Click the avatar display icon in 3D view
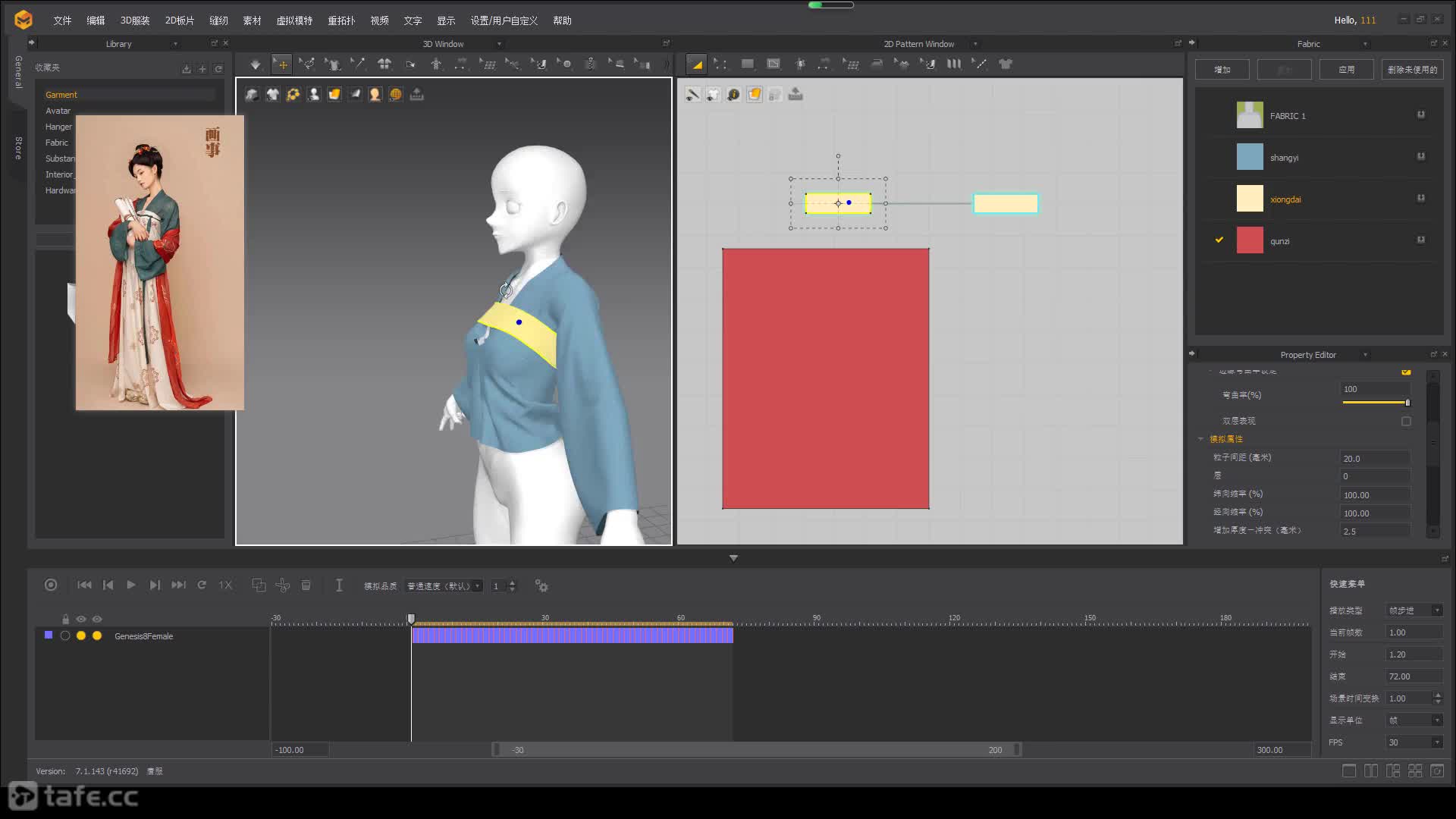1456x819 pixels. coord(313,94)
